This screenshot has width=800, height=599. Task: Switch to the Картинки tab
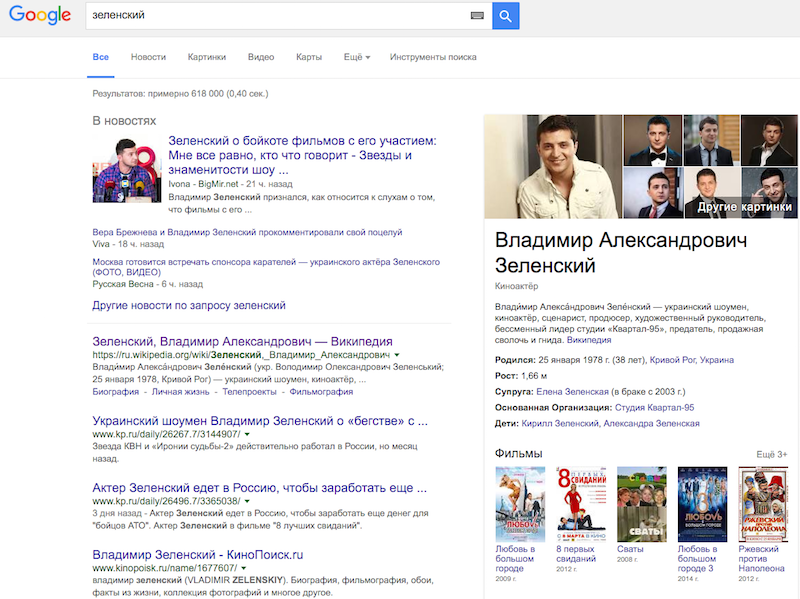coord(207,57)
